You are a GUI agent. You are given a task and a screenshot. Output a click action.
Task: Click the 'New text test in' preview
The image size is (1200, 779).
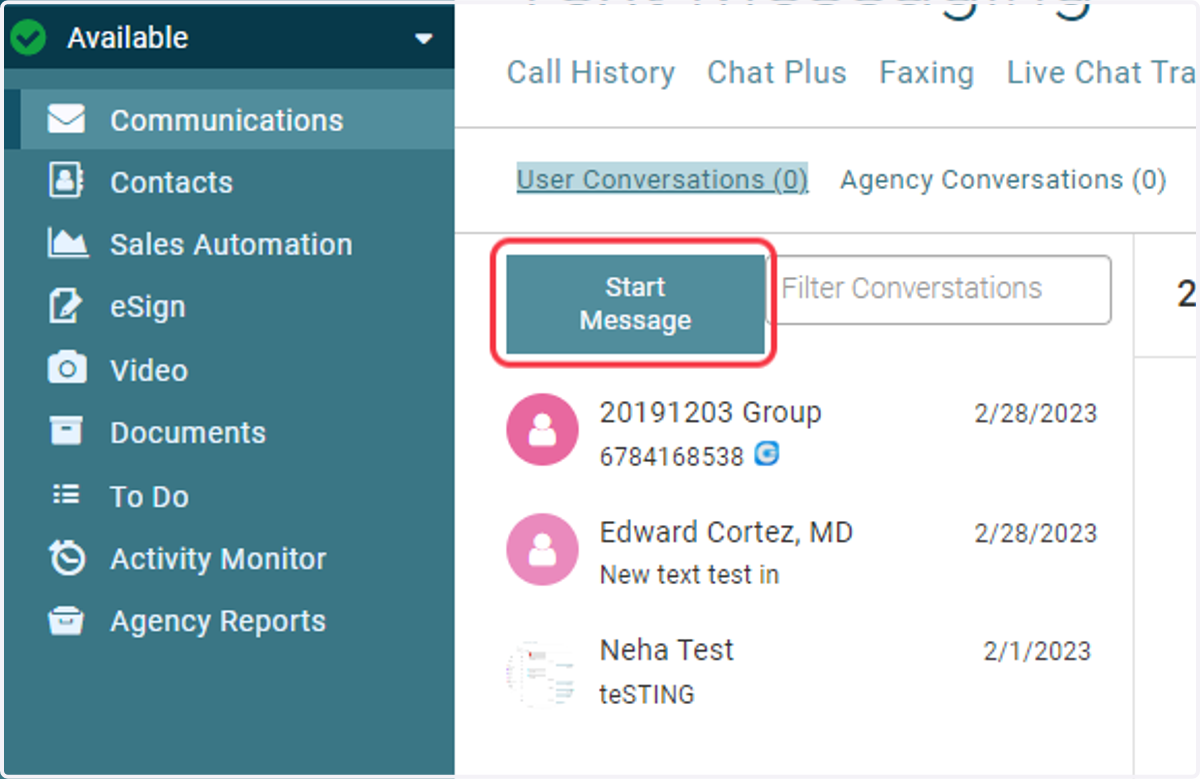[x=689, y=575]
